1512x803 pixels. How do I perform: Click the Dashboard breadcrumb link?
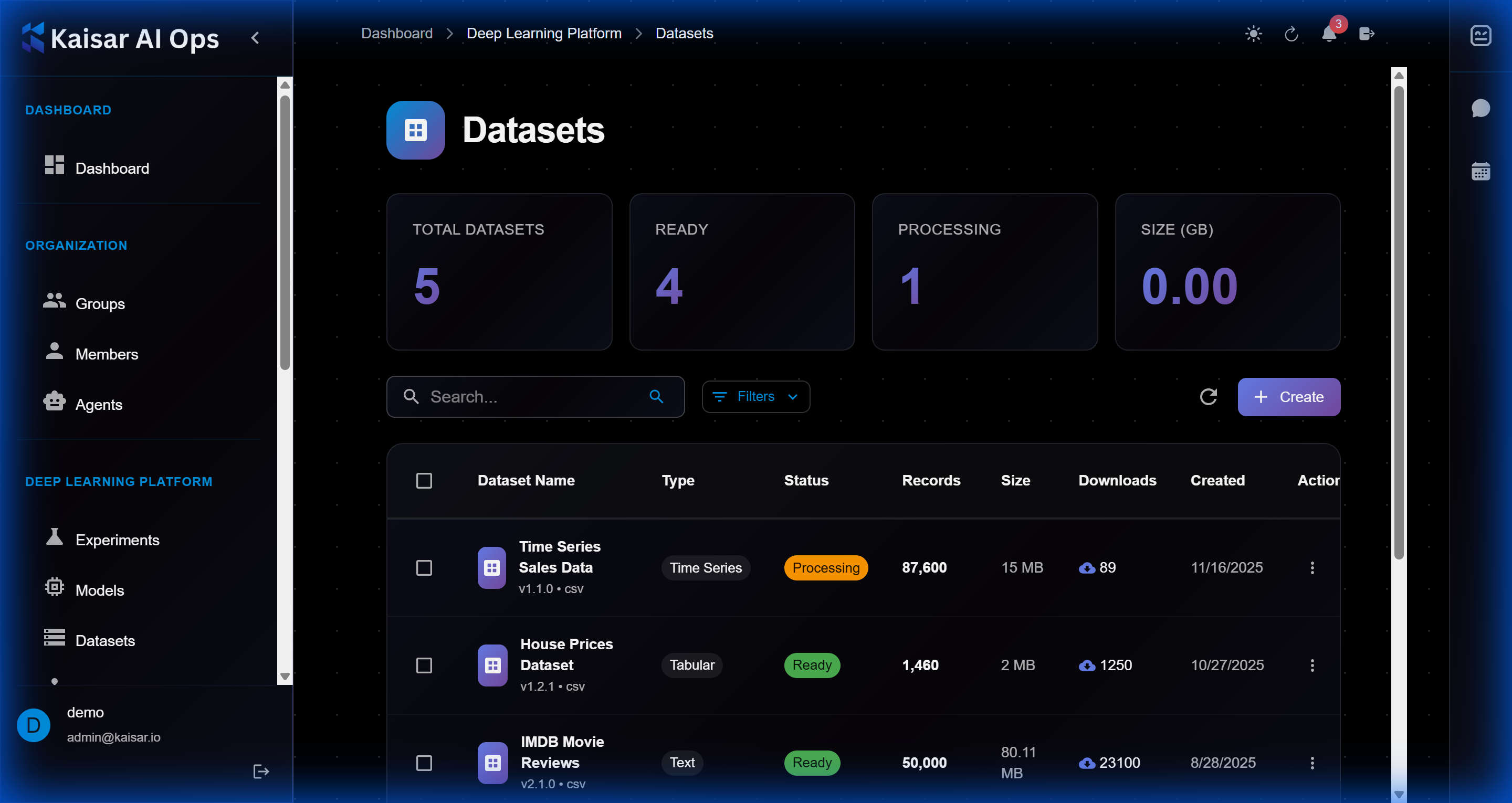tap(397, 33)
